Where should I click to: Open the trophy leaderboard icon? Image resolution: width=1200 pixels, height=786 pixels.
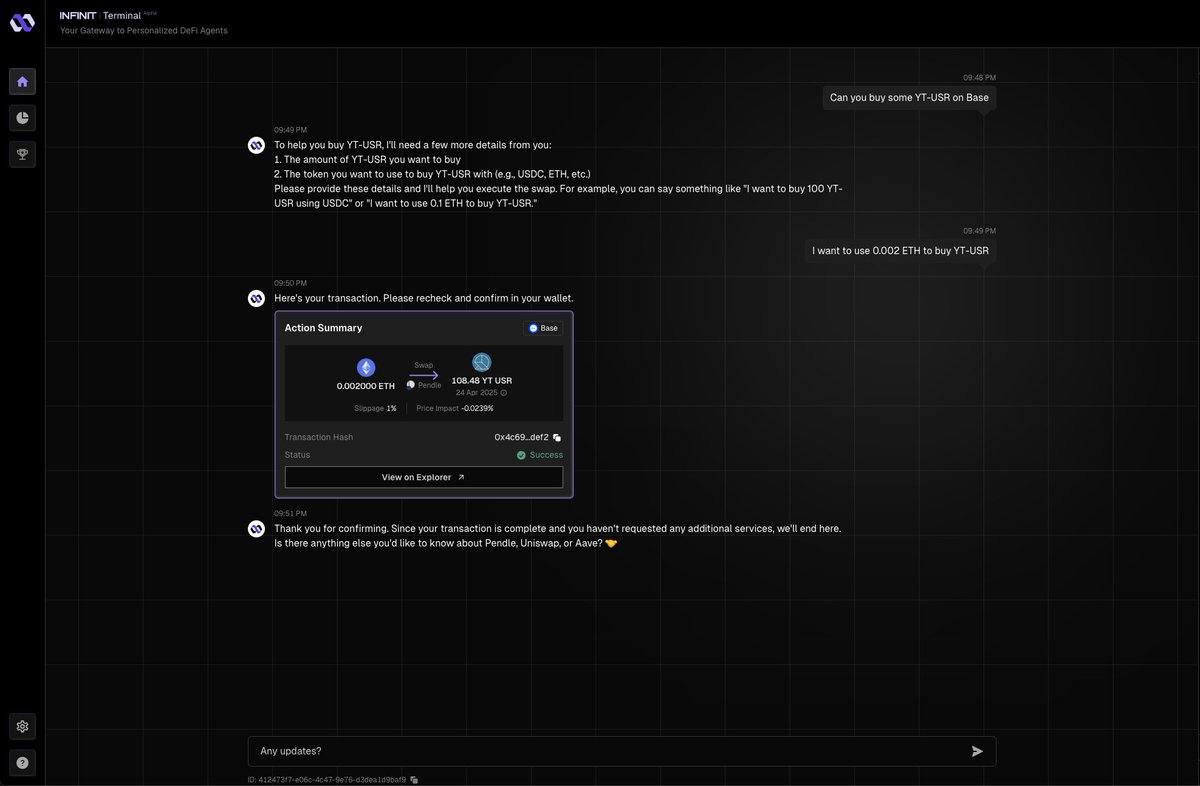click(x=22, y=153)
